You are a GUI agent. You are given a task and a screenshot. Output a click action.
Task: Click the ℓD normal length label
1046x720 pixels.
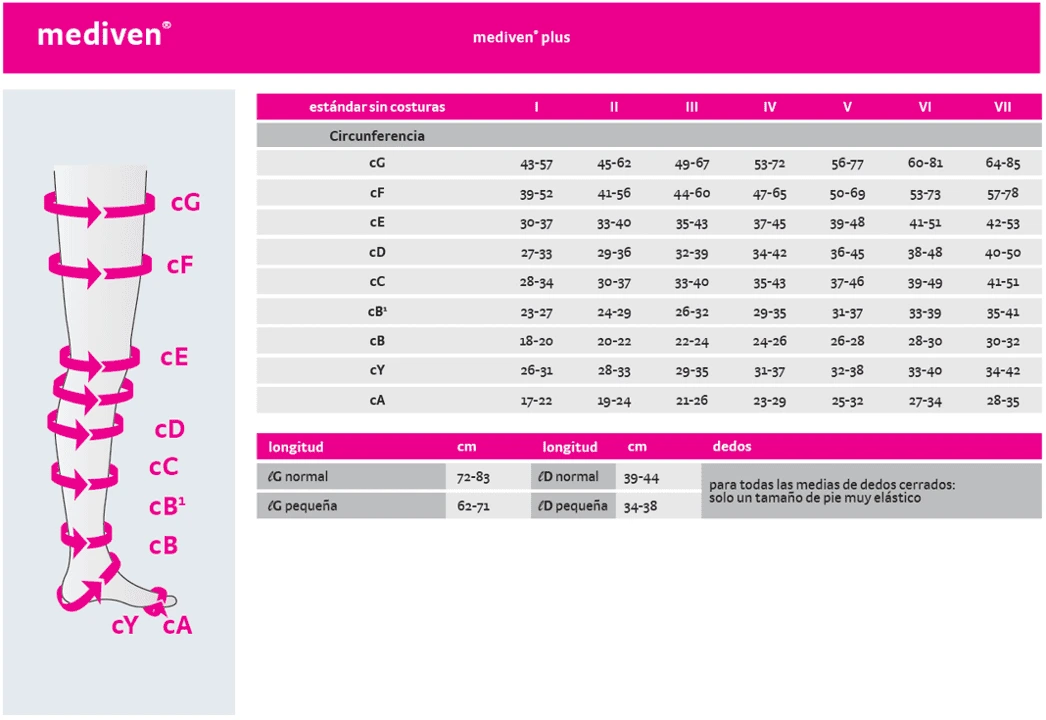click(x=568, y=476)
